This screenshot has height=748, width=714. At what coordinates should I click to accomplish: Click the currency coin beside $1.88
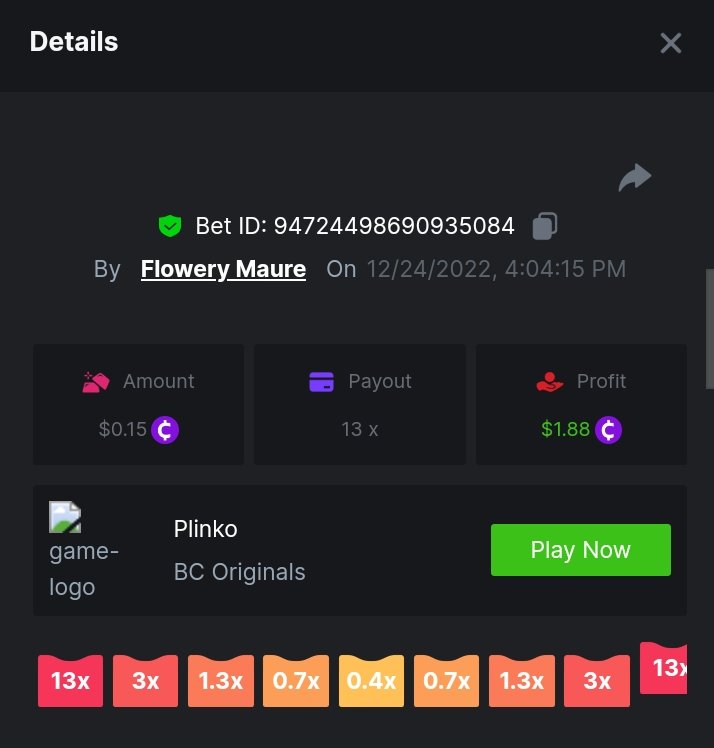tap(608, 430)
